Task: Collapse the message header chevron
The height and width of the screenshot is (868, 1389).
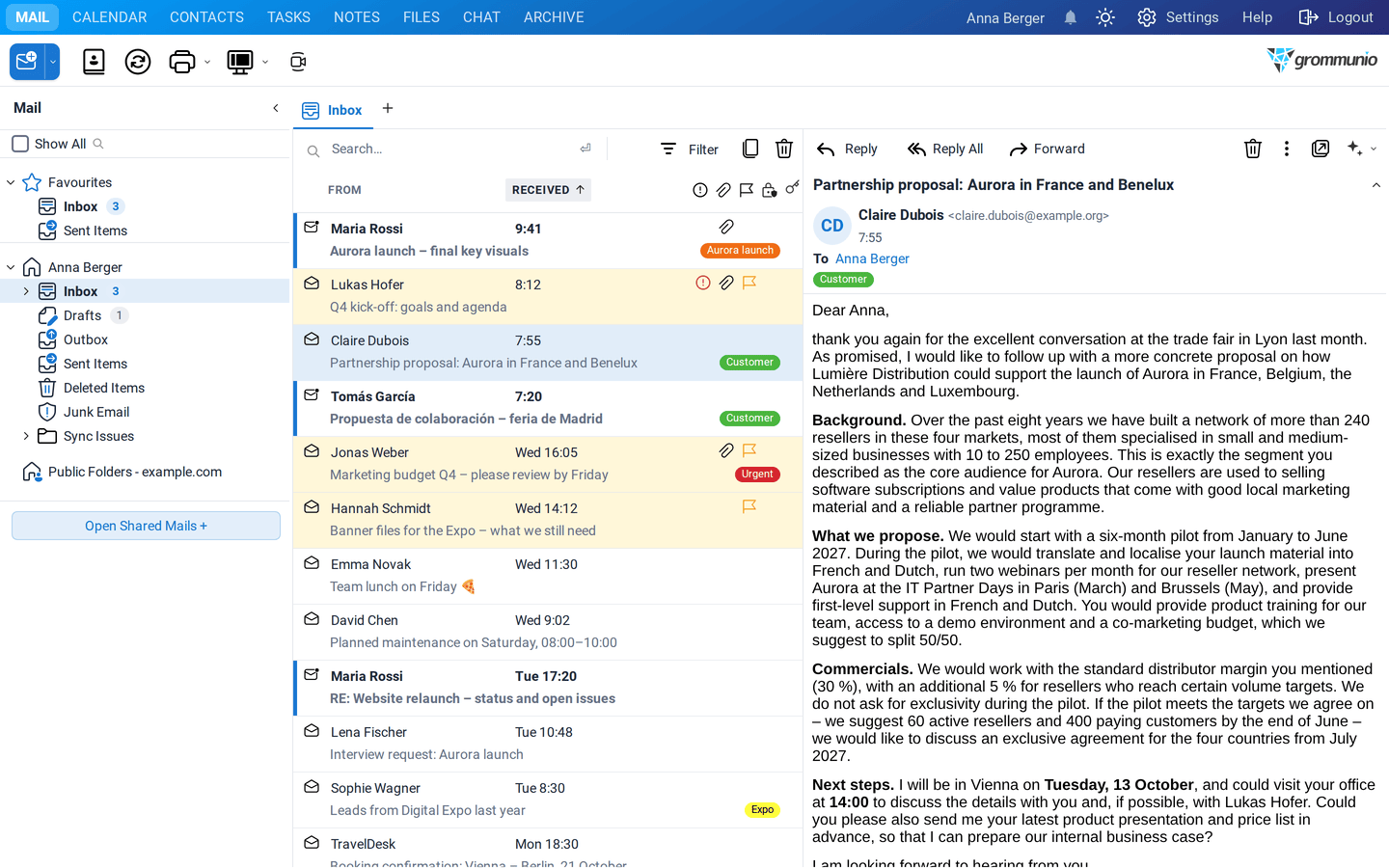Action: coord(1376,185)
